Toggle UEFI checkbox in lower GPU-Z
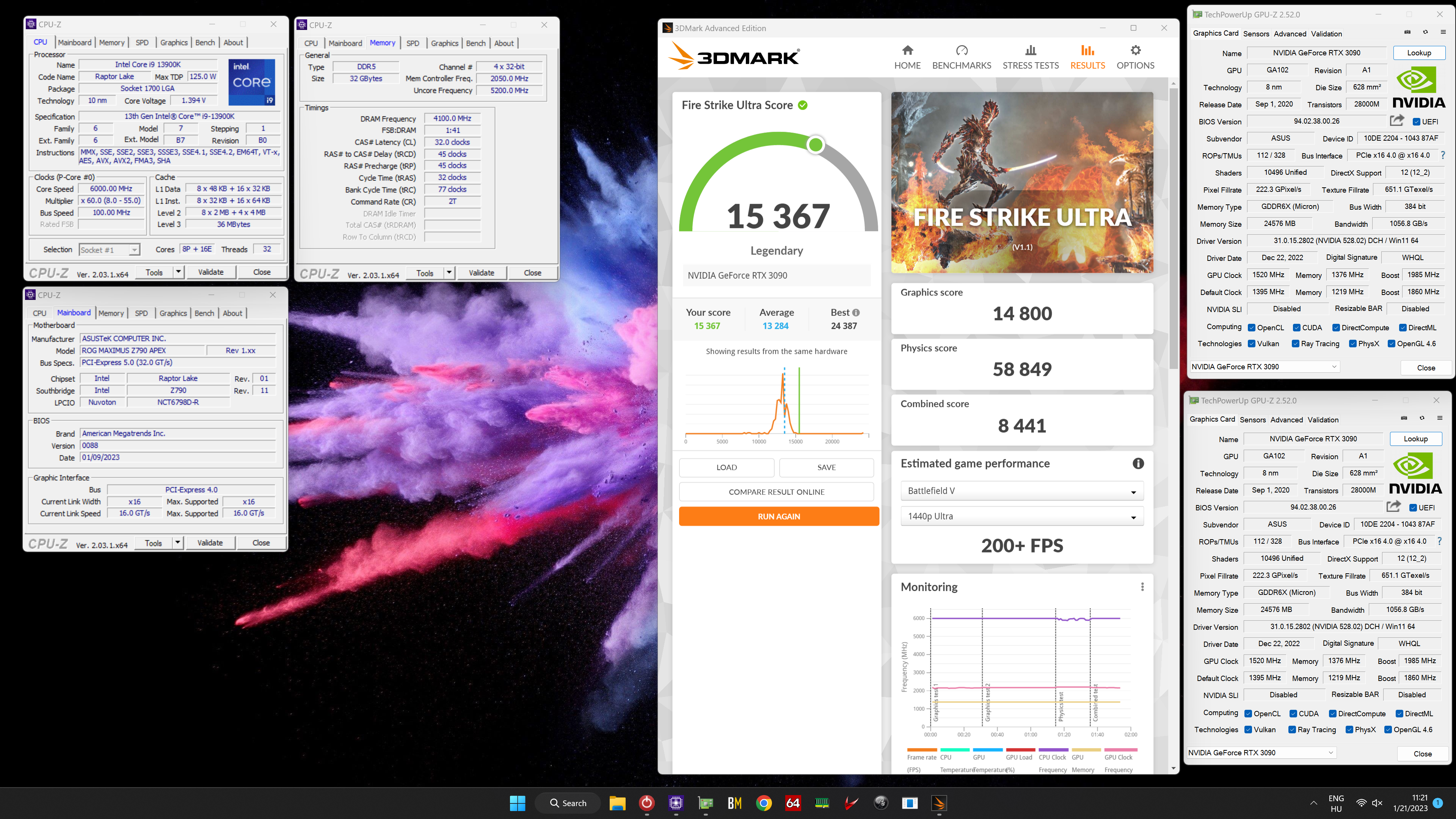1456x819 pixels. [1413, 508]
